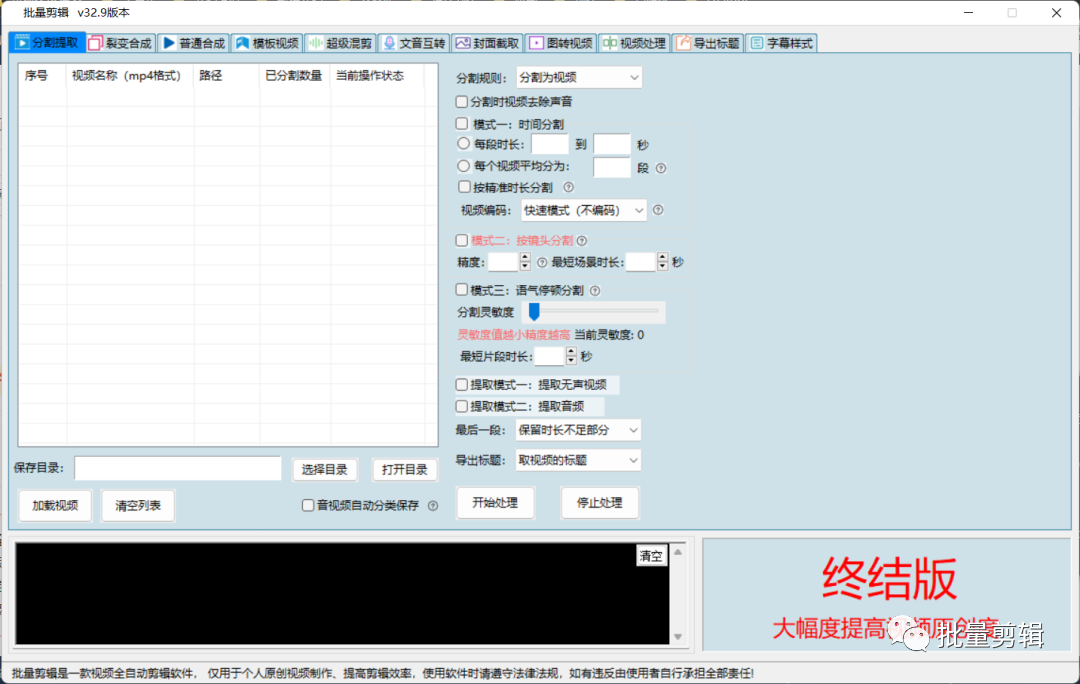Open the 文音互转 tab
This screenshot has height=684, width=1080.
point(415,43)
